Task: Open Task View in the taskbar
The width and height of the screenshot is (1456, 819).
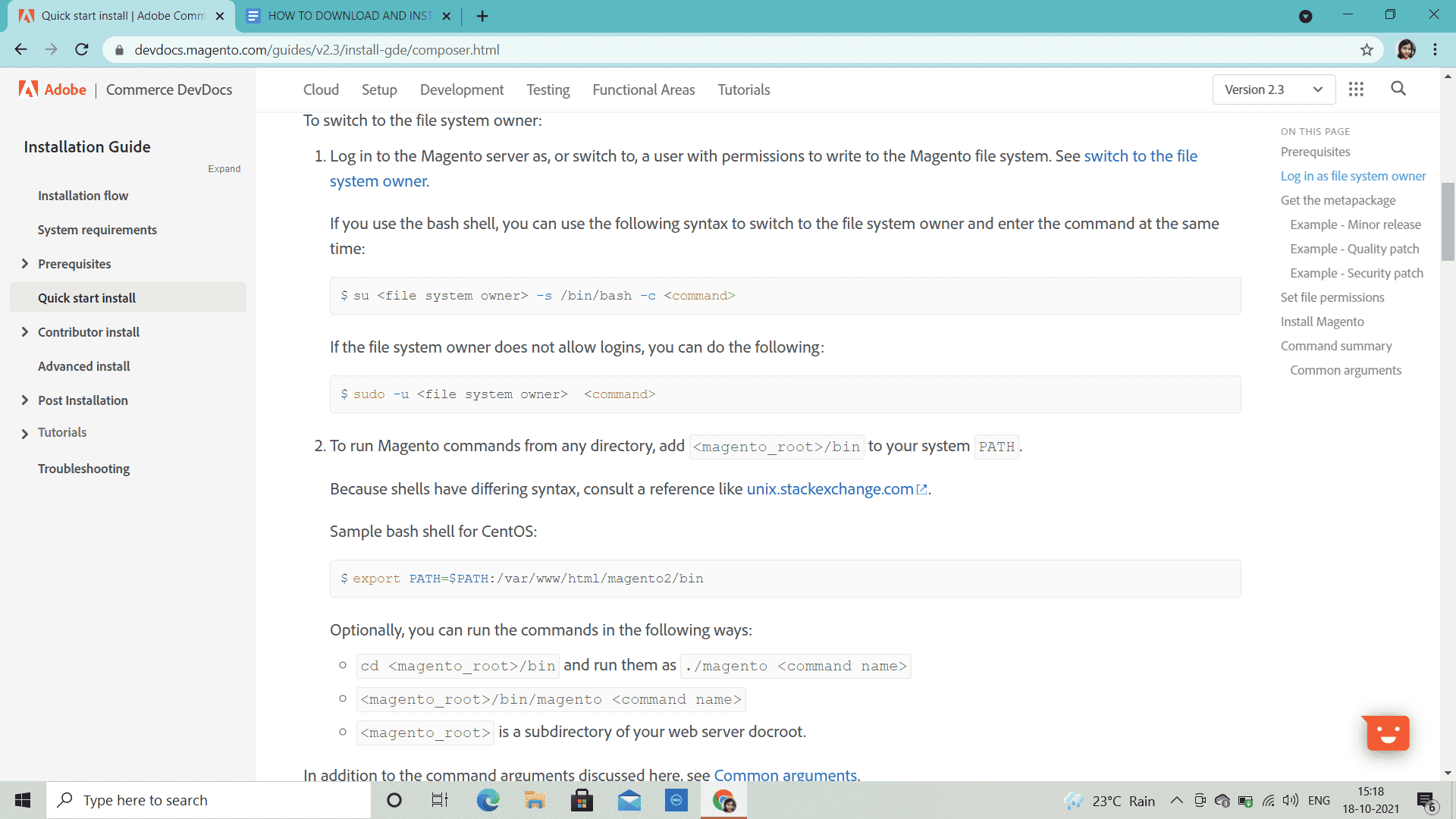Action: 440,800
